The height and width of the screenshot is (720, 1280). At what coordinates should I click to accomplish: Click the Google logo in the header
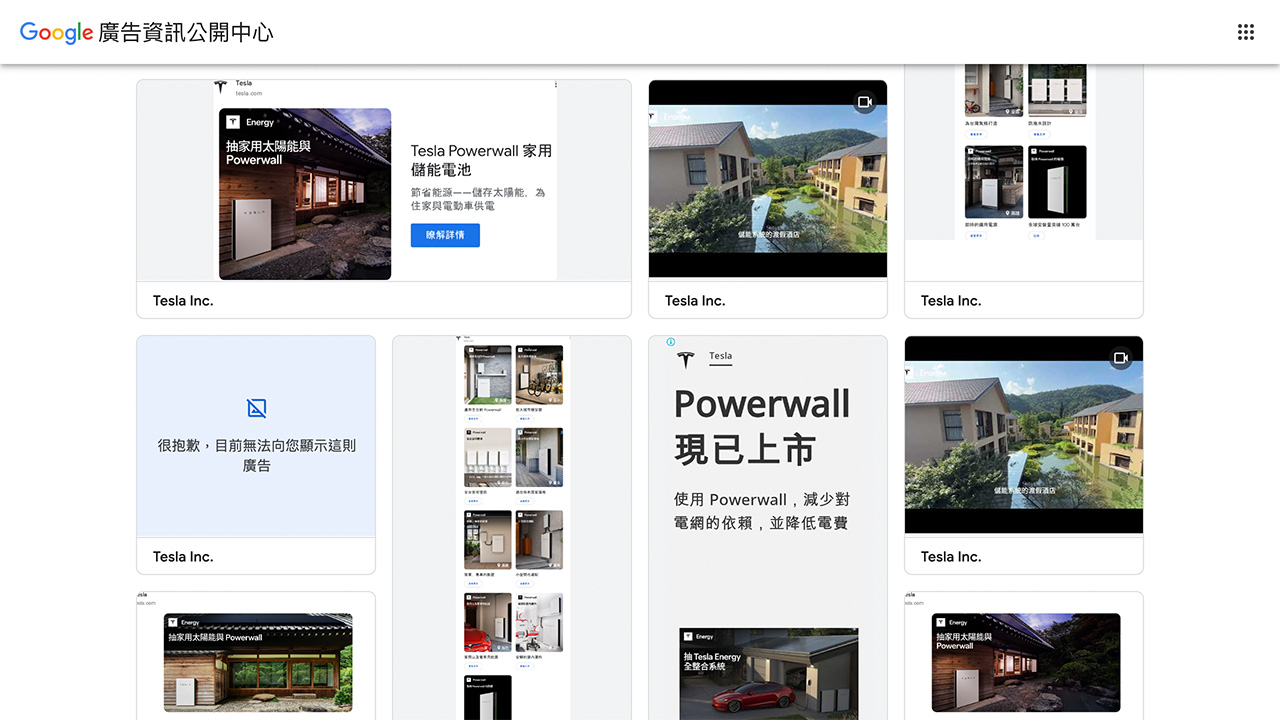click(x=56, y=32)
